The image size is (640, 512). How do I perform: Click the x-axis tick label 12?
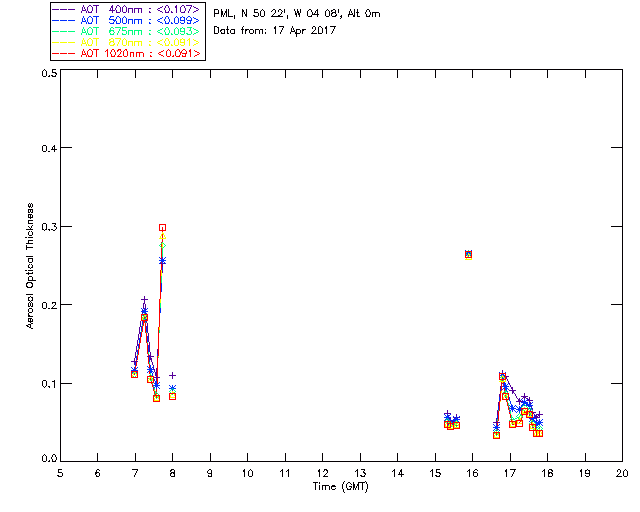(322, 473)
